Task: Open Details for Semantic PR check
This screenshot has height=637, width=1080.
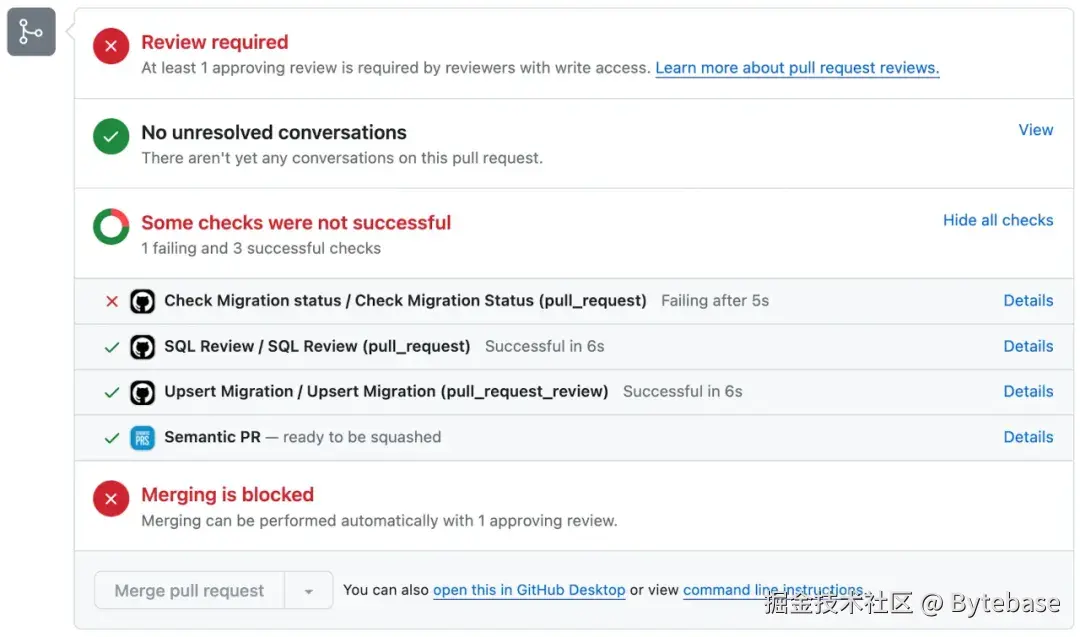Action: tap(1028, 437)
